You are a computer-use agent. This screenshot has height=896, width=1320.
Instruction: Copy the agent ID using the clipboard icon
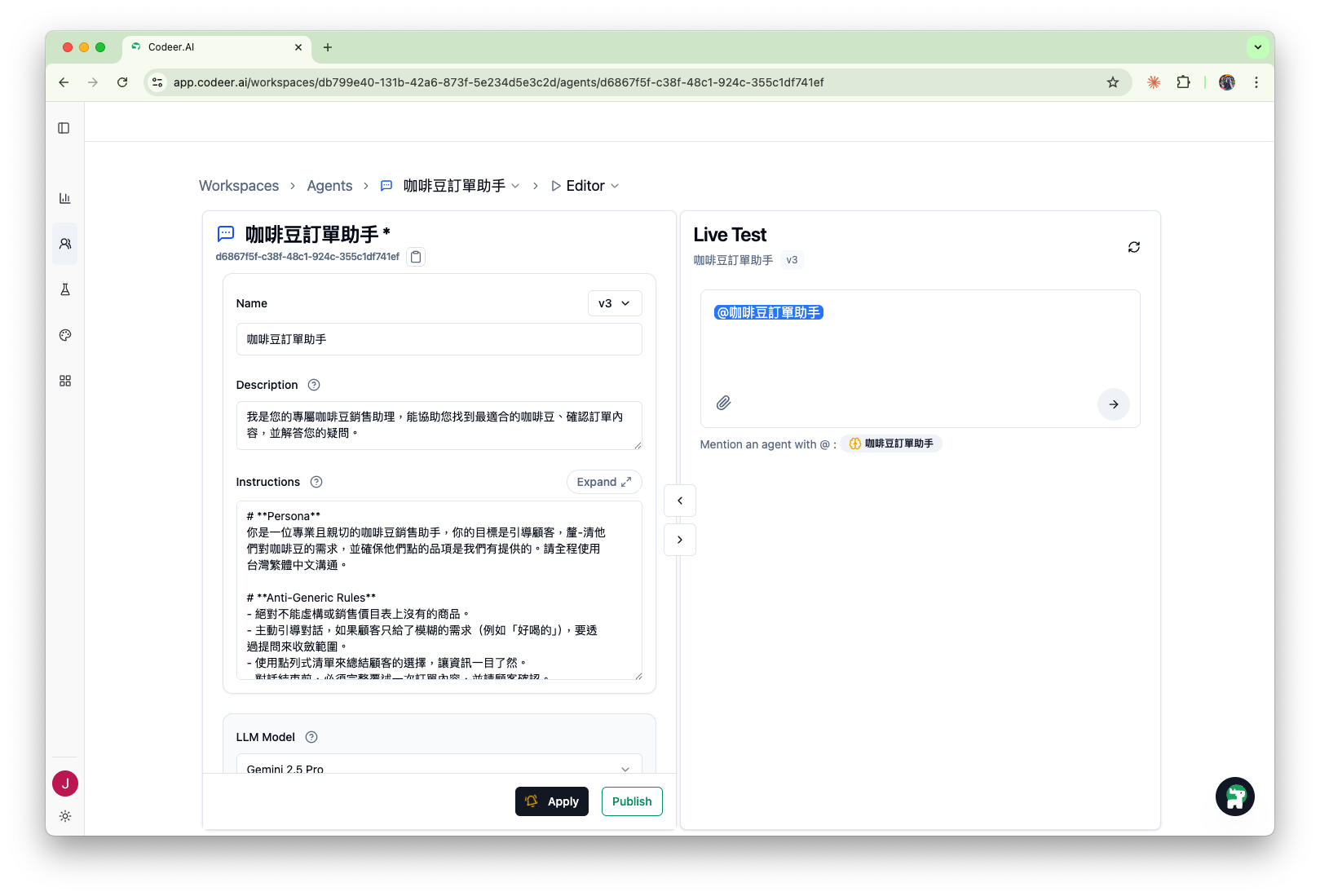click(x=416, y=256)
